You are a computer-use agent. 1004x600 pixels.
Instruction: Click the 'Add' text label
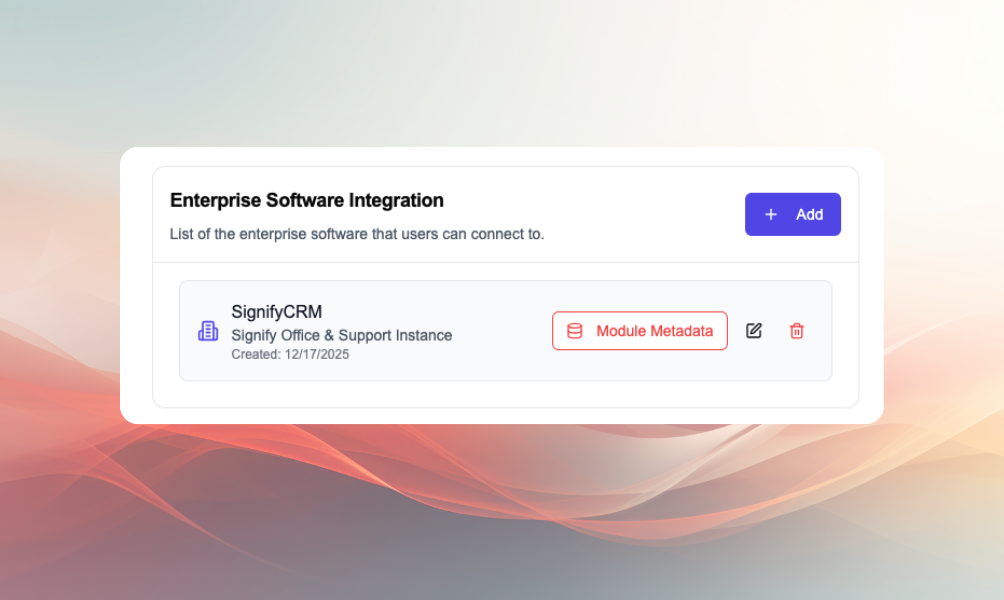[x=809, y=215]
